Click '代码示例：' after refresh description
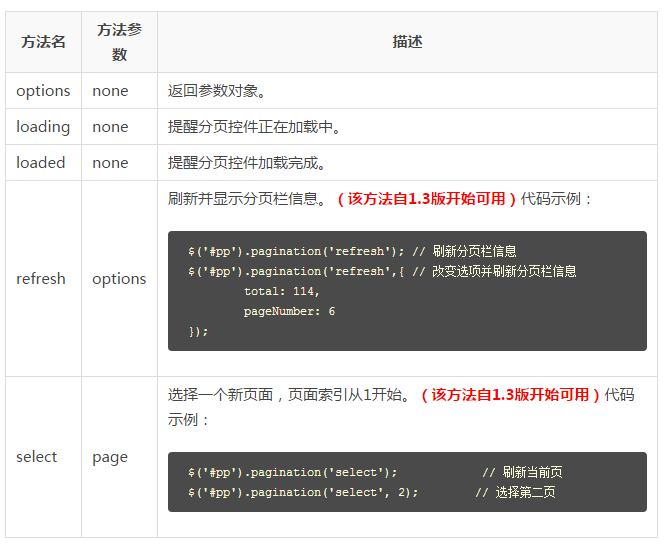Screen dimensions: 672x547 point(556,199)
